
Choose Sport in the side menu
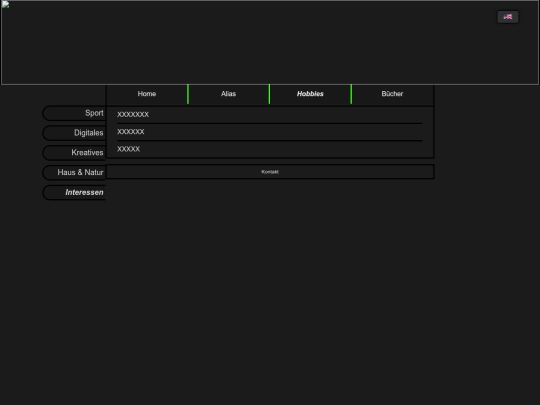[74, 113]
